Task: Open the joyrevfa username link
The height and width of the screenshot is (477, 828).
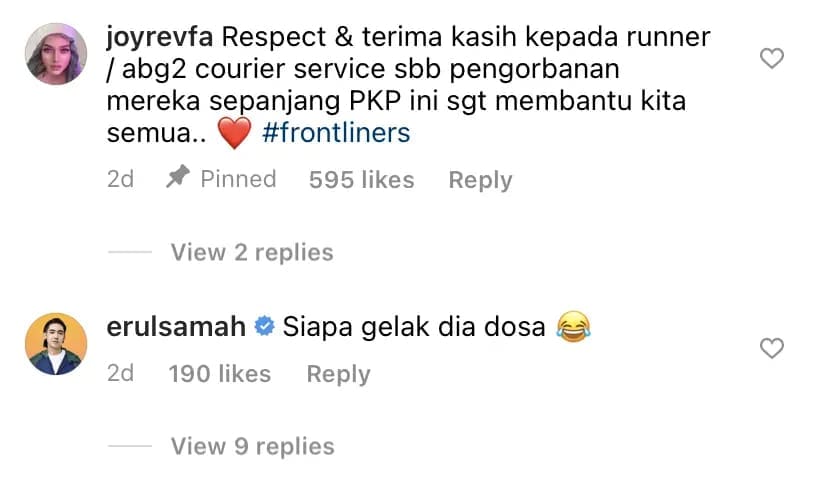Action: [159, 38]
